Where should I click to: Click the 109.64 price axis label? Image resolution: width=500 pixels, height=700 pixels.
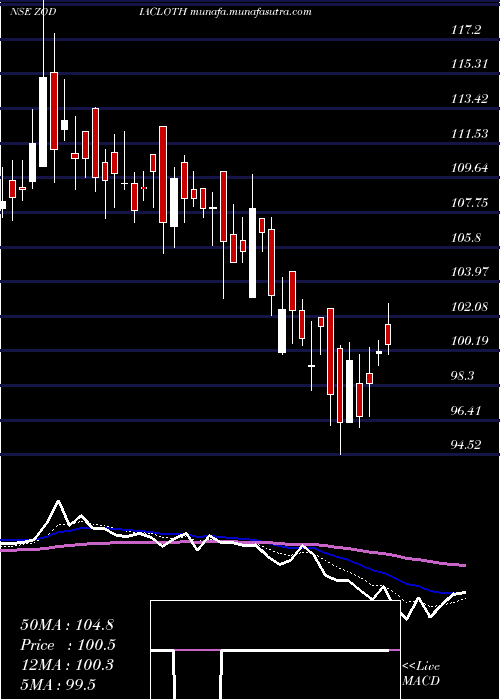(469, 169)
